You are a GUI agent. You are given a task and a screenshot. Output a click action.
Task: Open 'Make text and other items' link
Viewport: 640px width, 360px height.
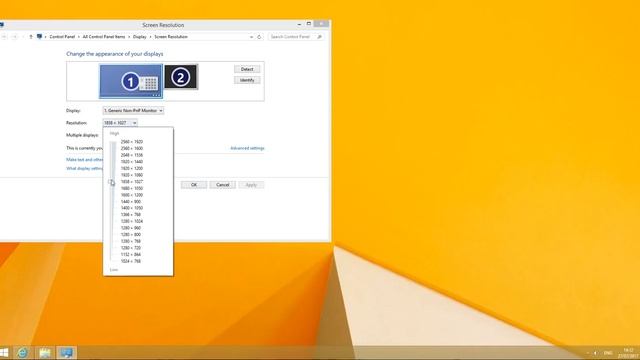[84, 160]
